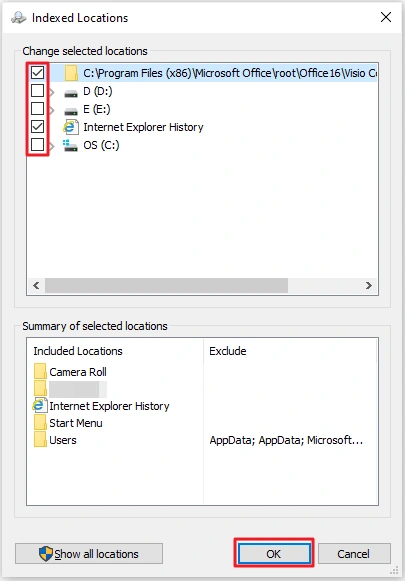405x581 pixels.
Task: Click the Users folder icon
Action: [40, 439]
